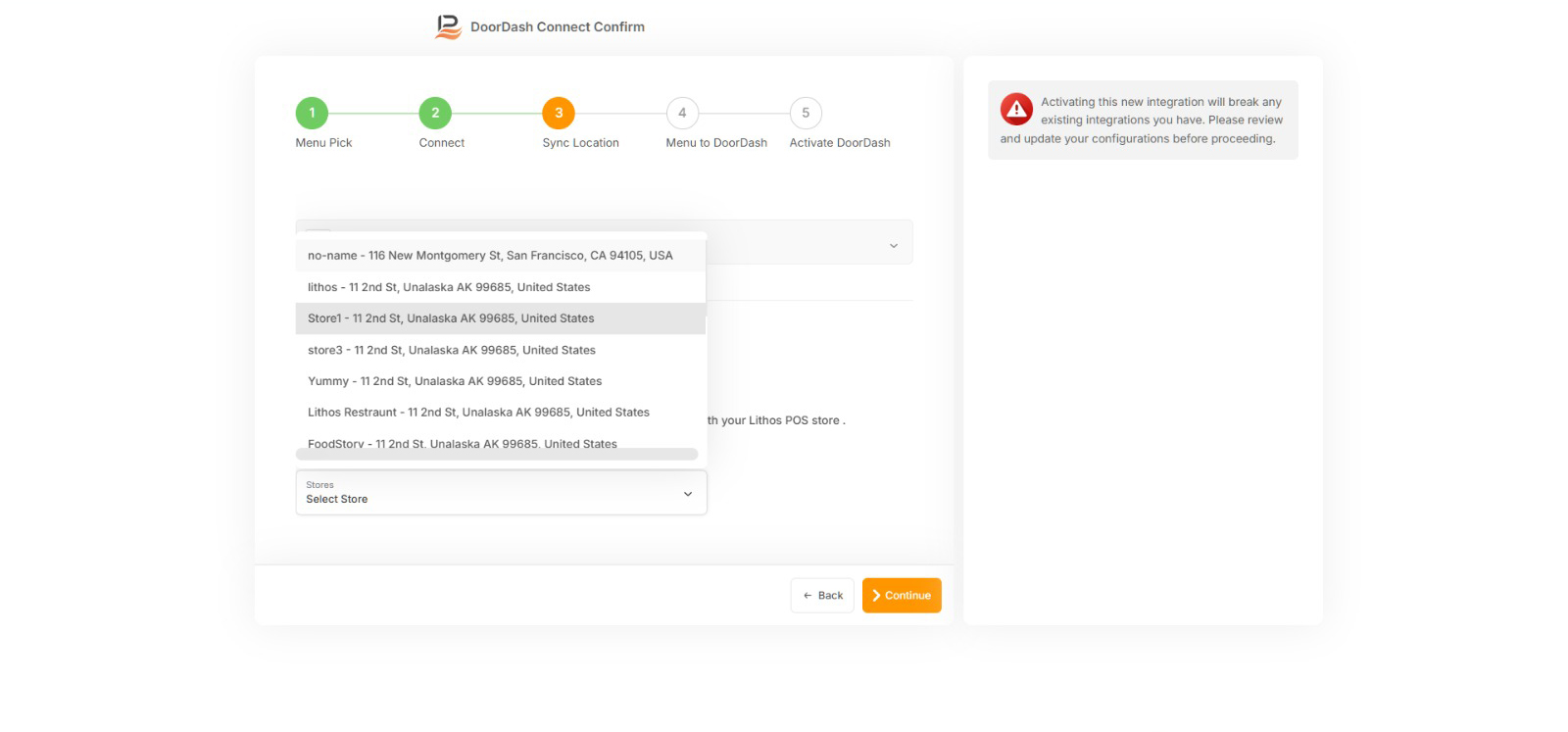The height and width of the screenshot is (732, 1568).
Task: Choose Yummy store option
Action: click(x=455, y=381)
